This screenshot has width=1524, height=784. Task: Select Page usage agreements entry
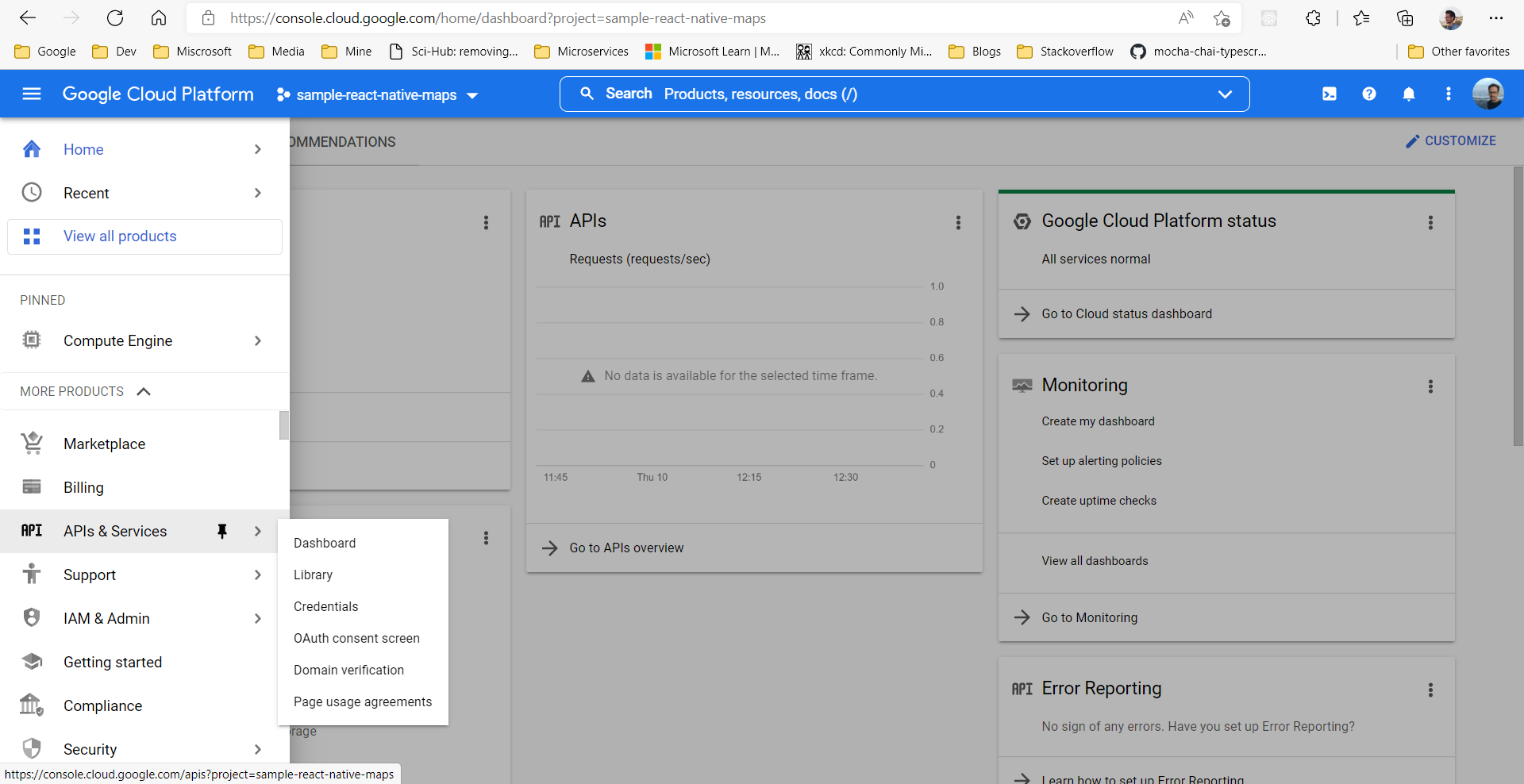pos(363,701)
